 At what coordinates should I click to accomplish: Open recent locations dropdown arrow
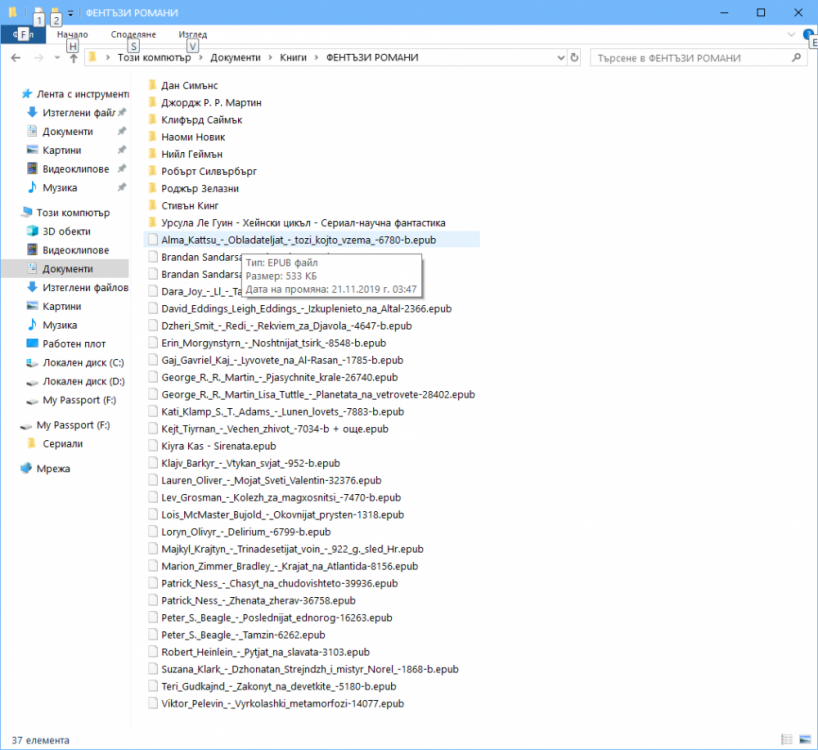coord(57,58)
